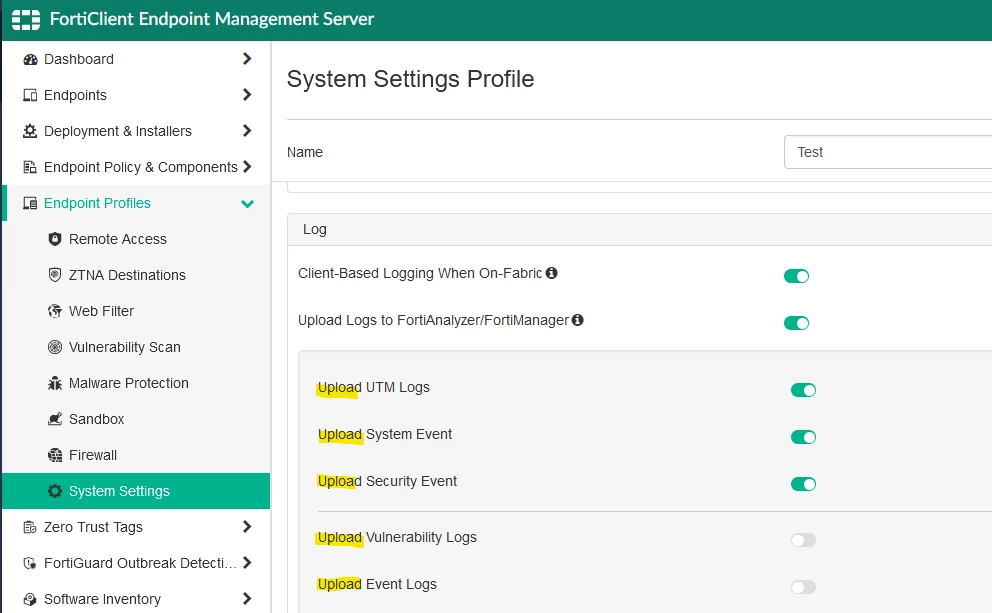Turn off Upload UTM Logs toggle

[803, 390]
